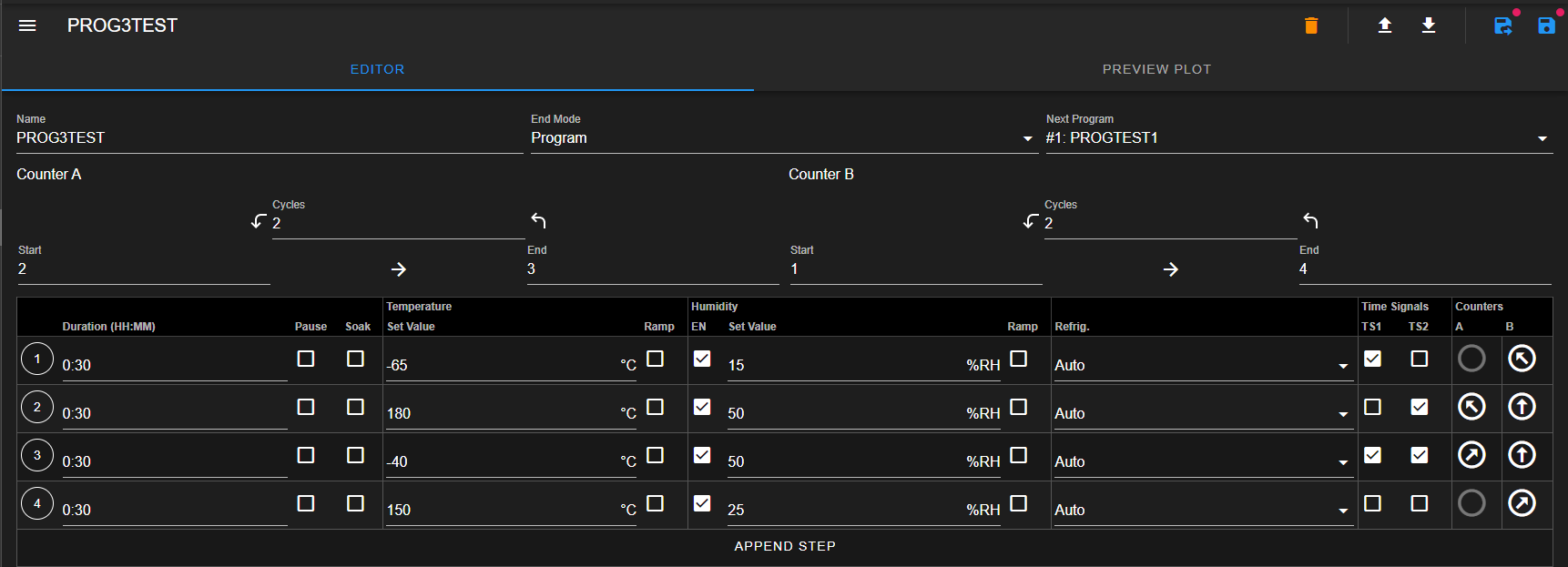Click the download arrow icon

(x=1429, y=25)
